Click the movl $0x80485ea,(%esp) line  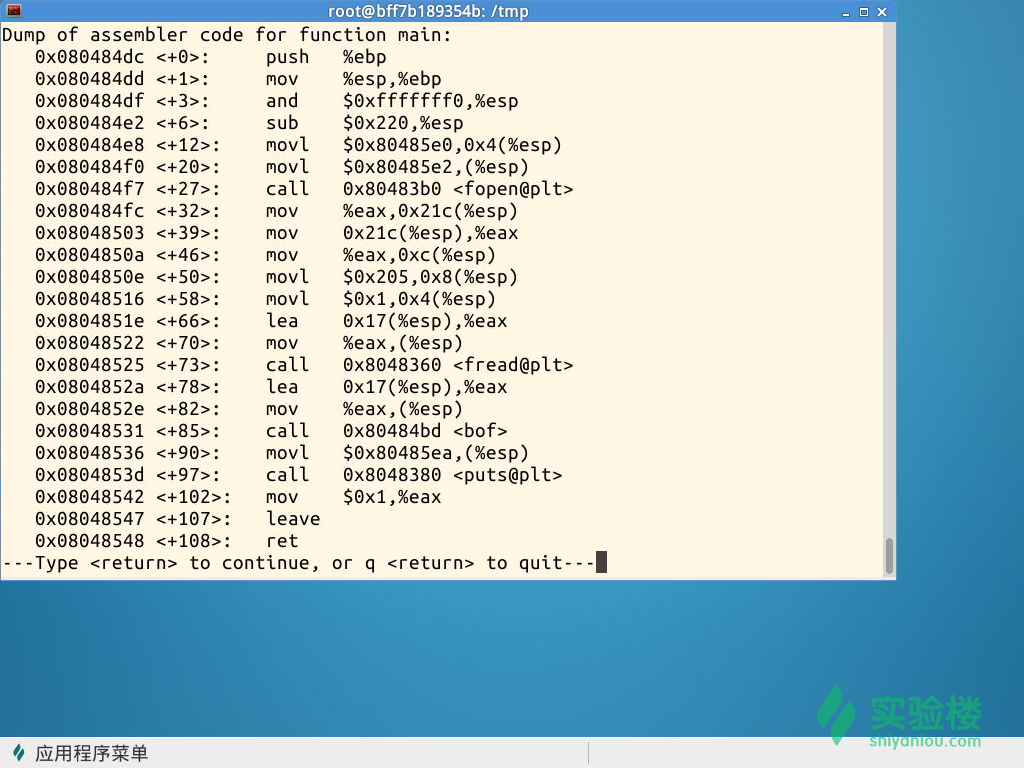coord(281,453)
